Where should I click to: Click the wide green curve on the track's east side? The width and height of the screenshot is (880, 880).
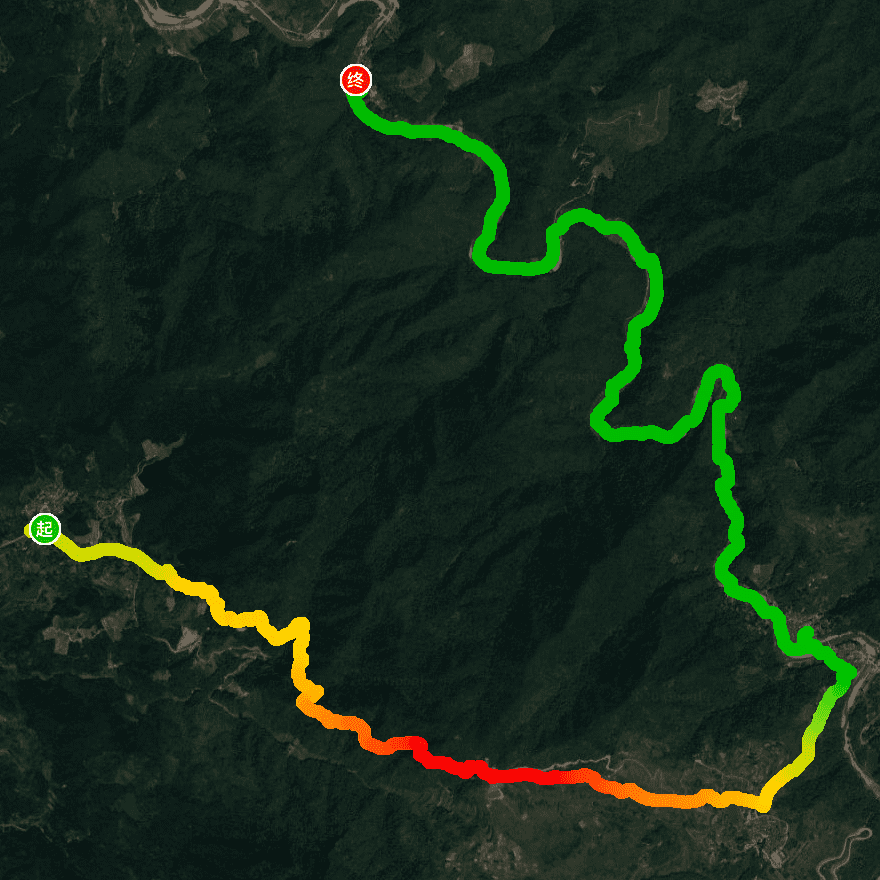pyautogui.click(x=645, y=281)
